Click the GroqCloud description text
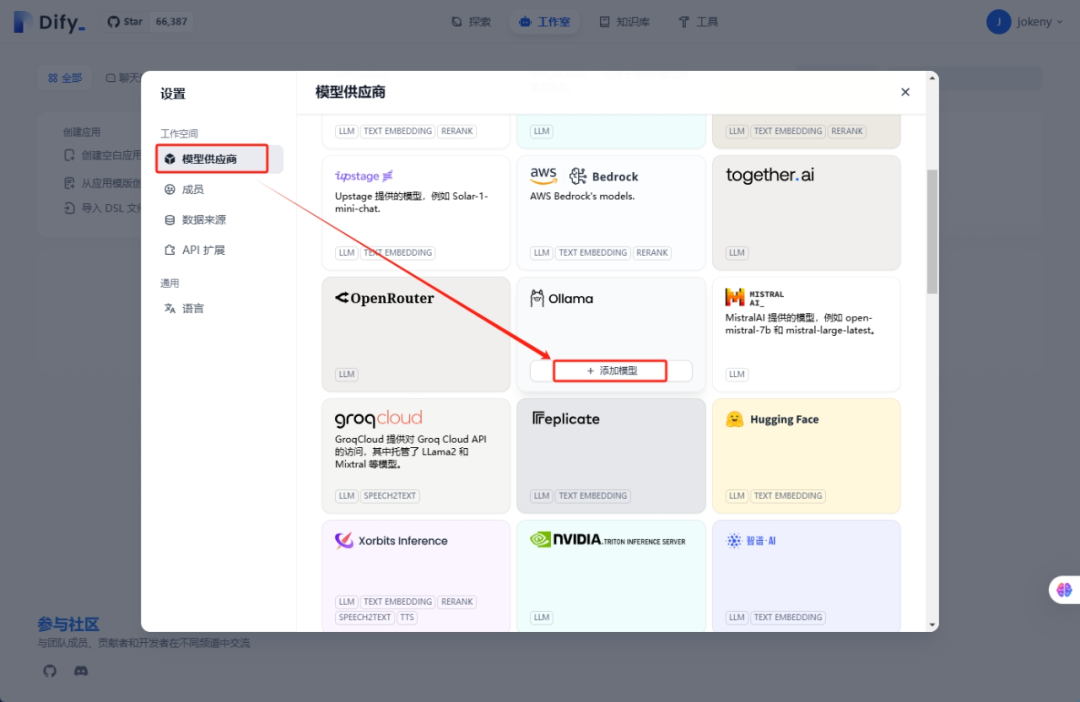Viewport: 1080px width, 702px height. tap(411, 452)
